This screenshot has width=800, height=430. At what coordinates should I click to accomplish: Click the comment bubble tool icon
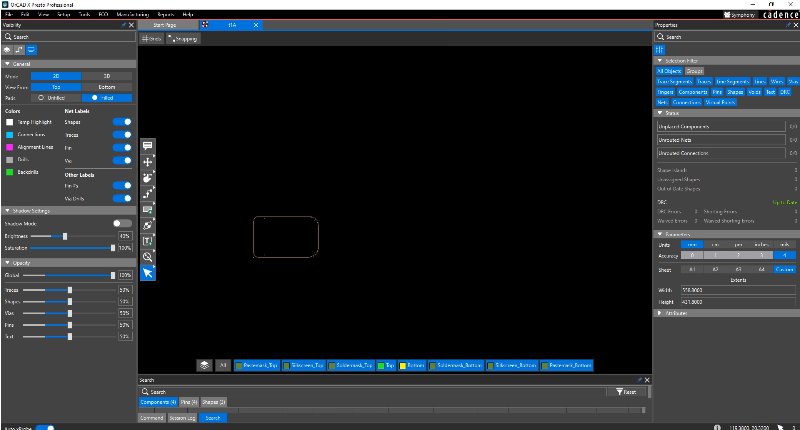[x=147, y=146]
